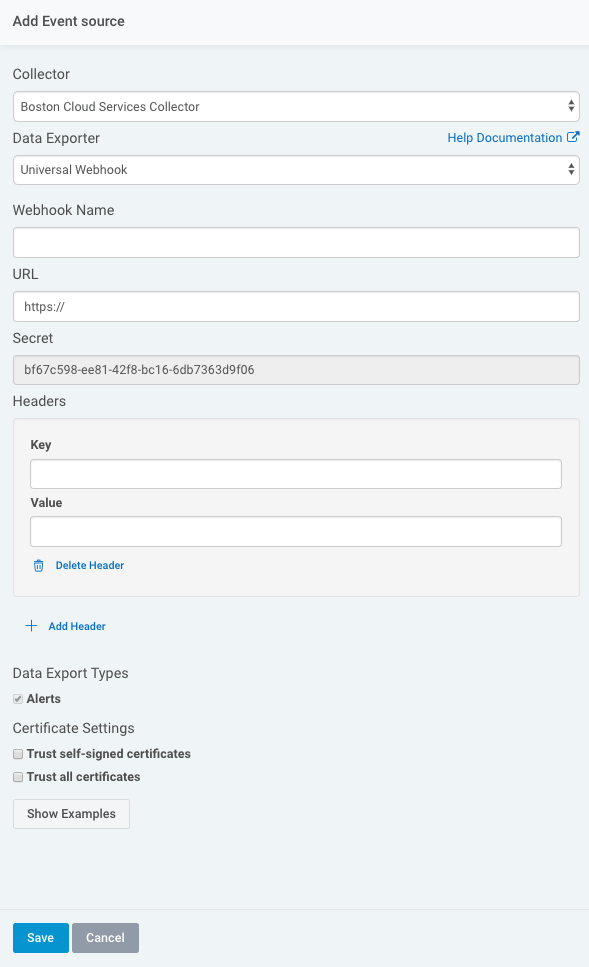Click inside the Webhook Name field
This screenshot has width=589, height=967.
(x=295, y=242)
